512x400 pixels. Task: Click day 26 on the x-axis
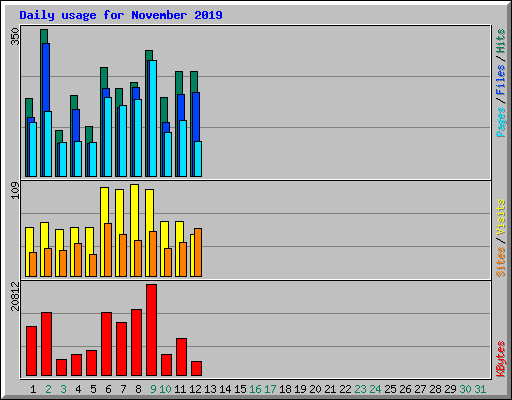pos(405,389)
